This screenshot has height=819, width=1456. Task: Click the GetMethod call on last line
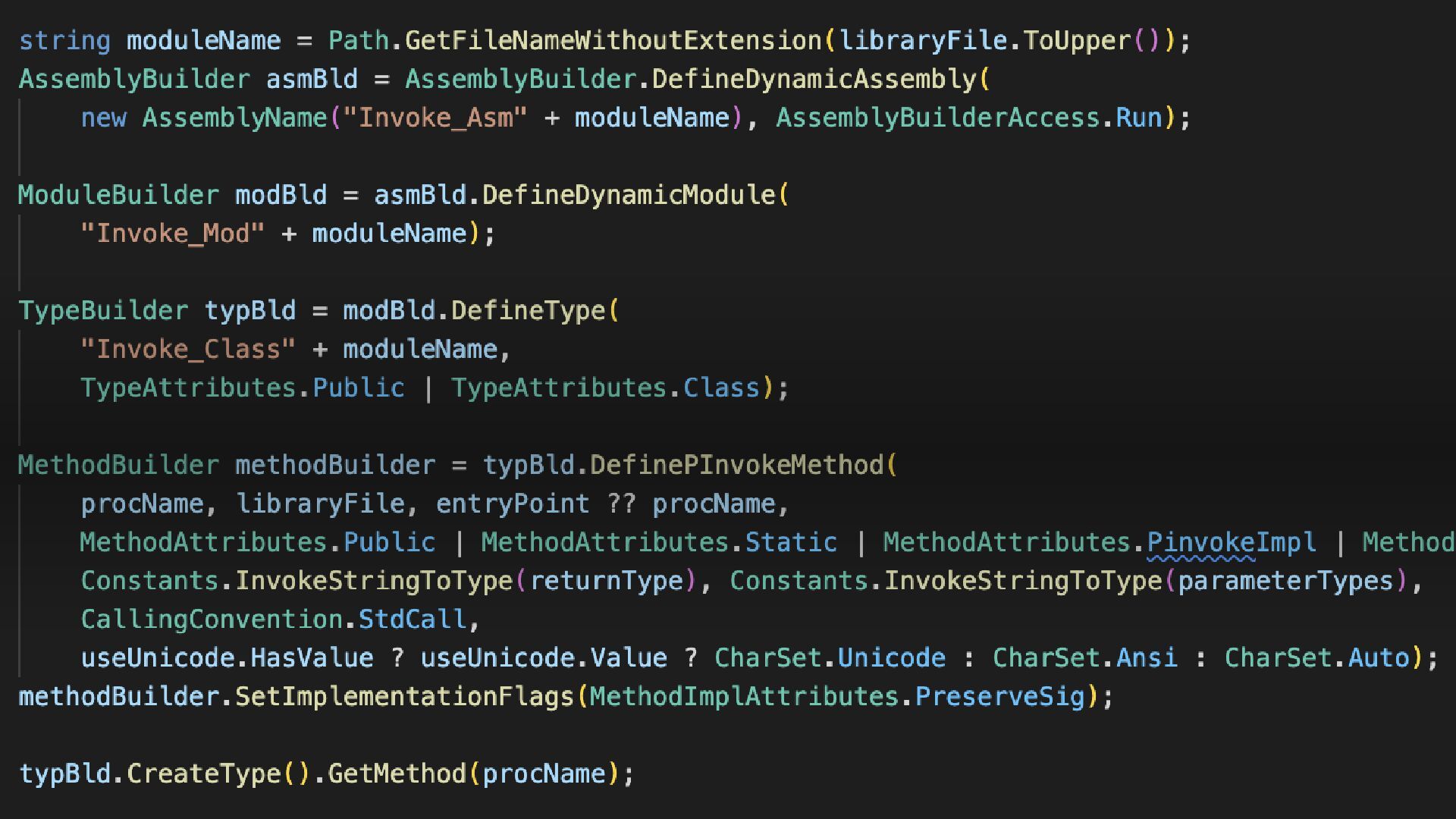pyautogui.click(x=397, y=774)
